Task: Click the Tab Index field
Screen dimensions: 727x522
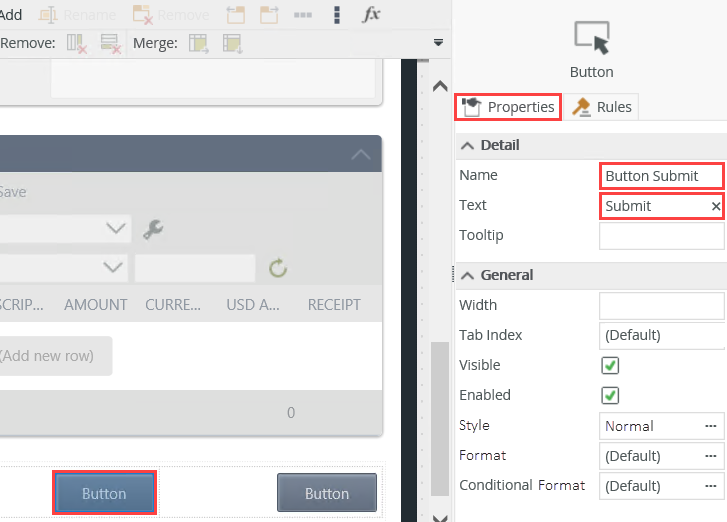Action: click(662, 335)
